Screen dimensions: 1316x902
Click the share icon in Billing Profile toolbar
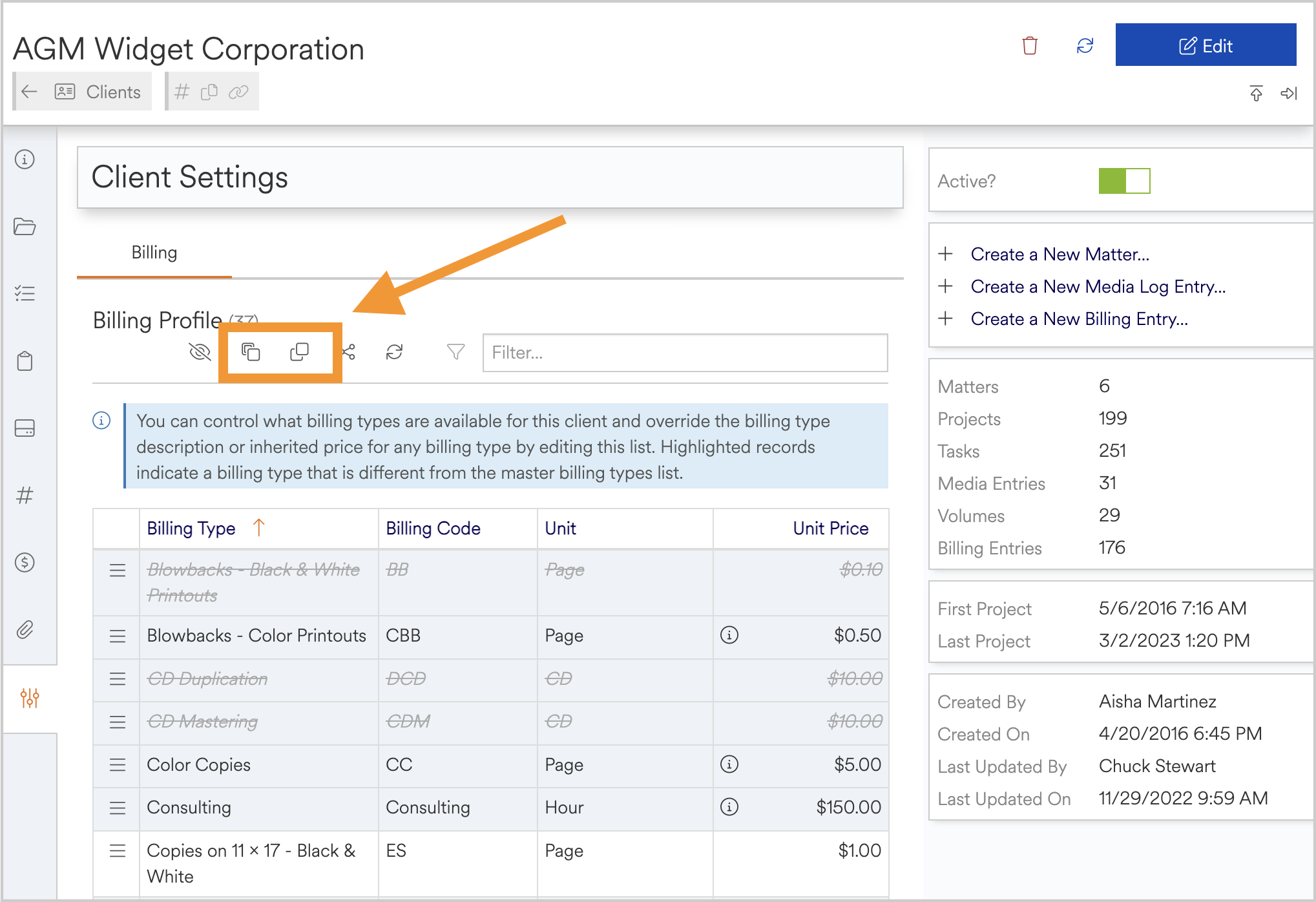(349, 352)
